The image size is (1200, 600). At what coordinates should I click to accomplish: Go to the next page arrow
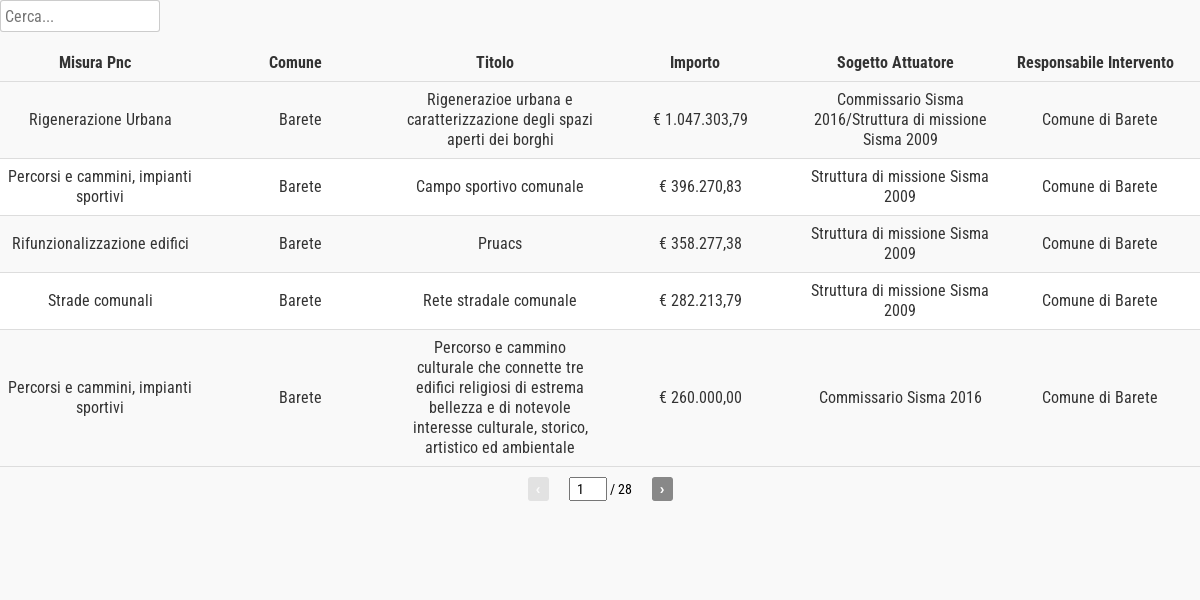(662, 489)
